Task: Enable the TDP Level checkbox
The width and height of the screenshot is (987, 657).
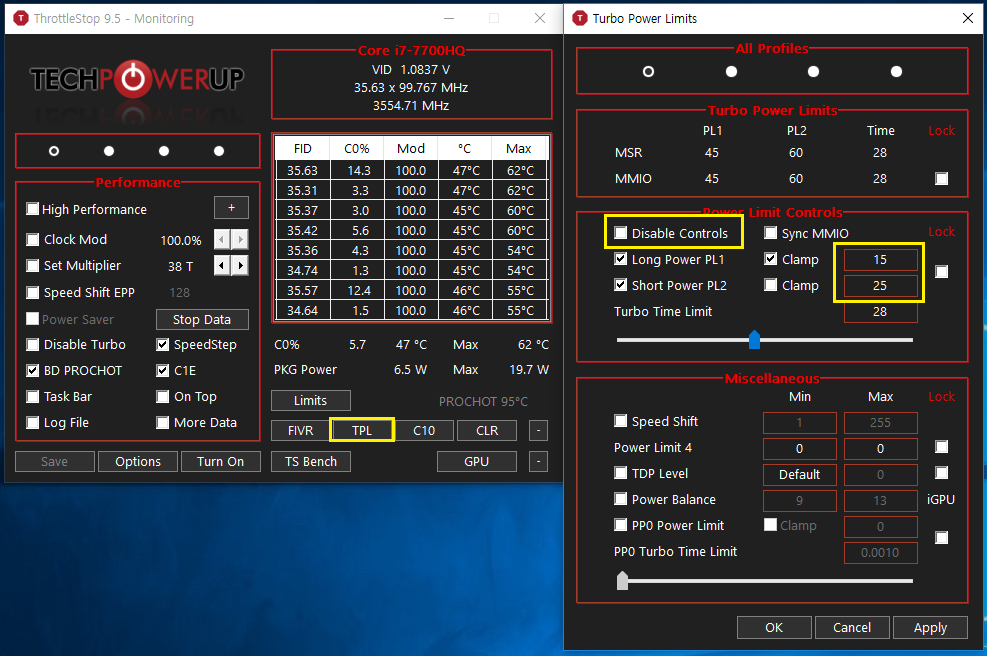Action: click(x=621, y=473)
